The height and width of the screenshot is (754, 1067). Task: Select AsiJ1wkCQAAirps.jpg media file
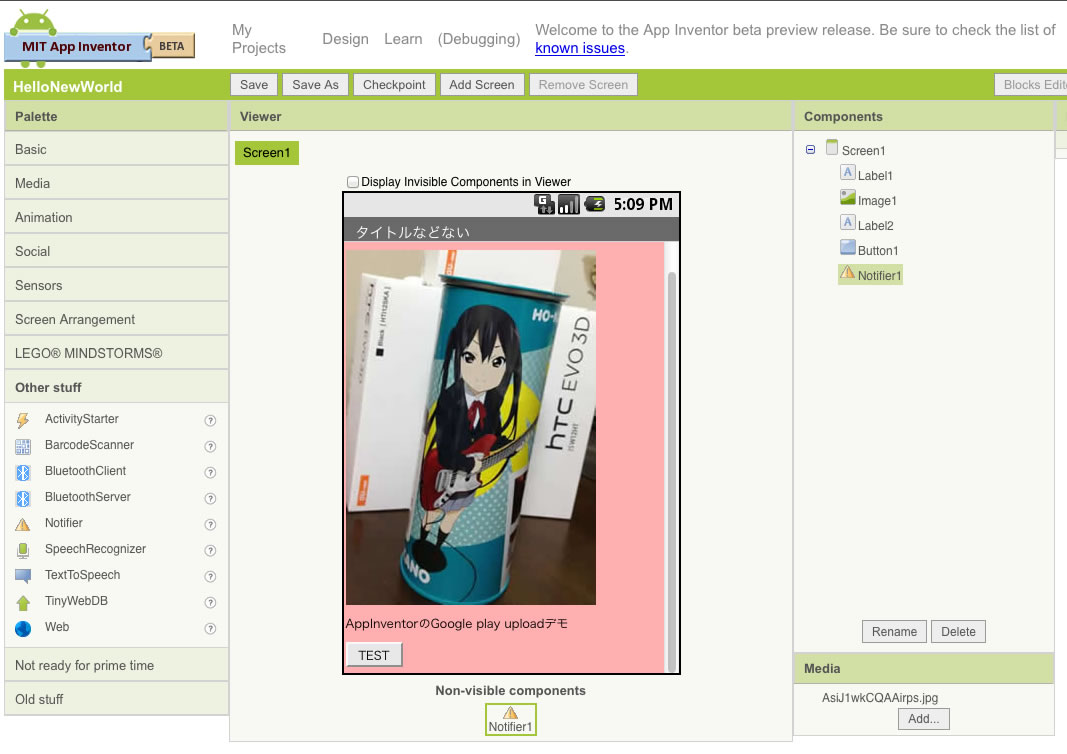click(x=880, y=698)
